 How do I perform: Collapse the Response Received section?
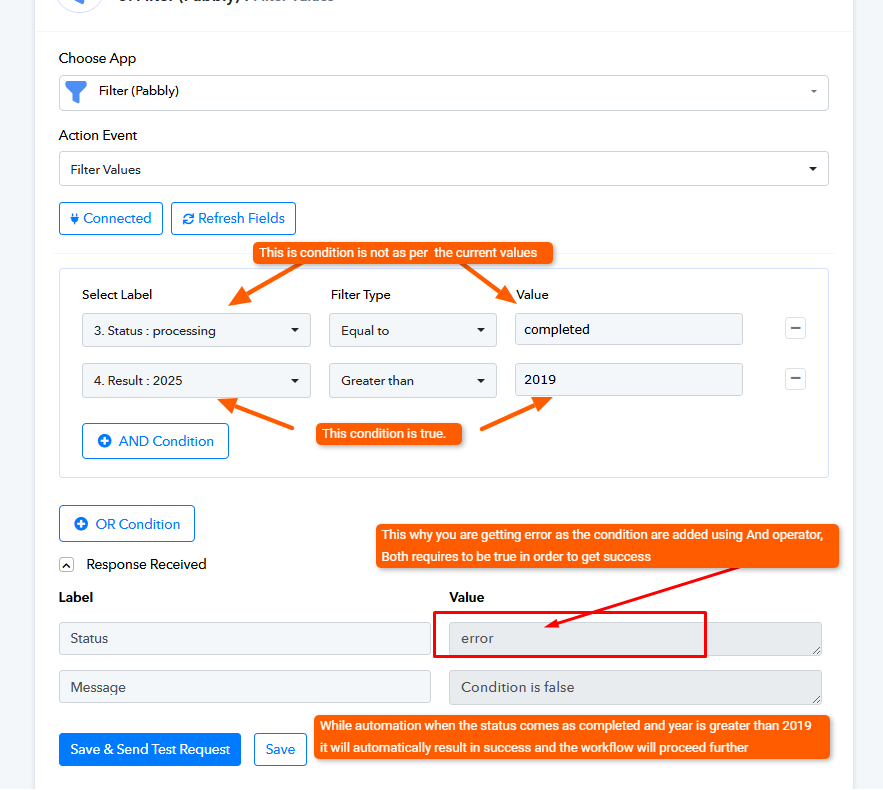click(66, 565)
